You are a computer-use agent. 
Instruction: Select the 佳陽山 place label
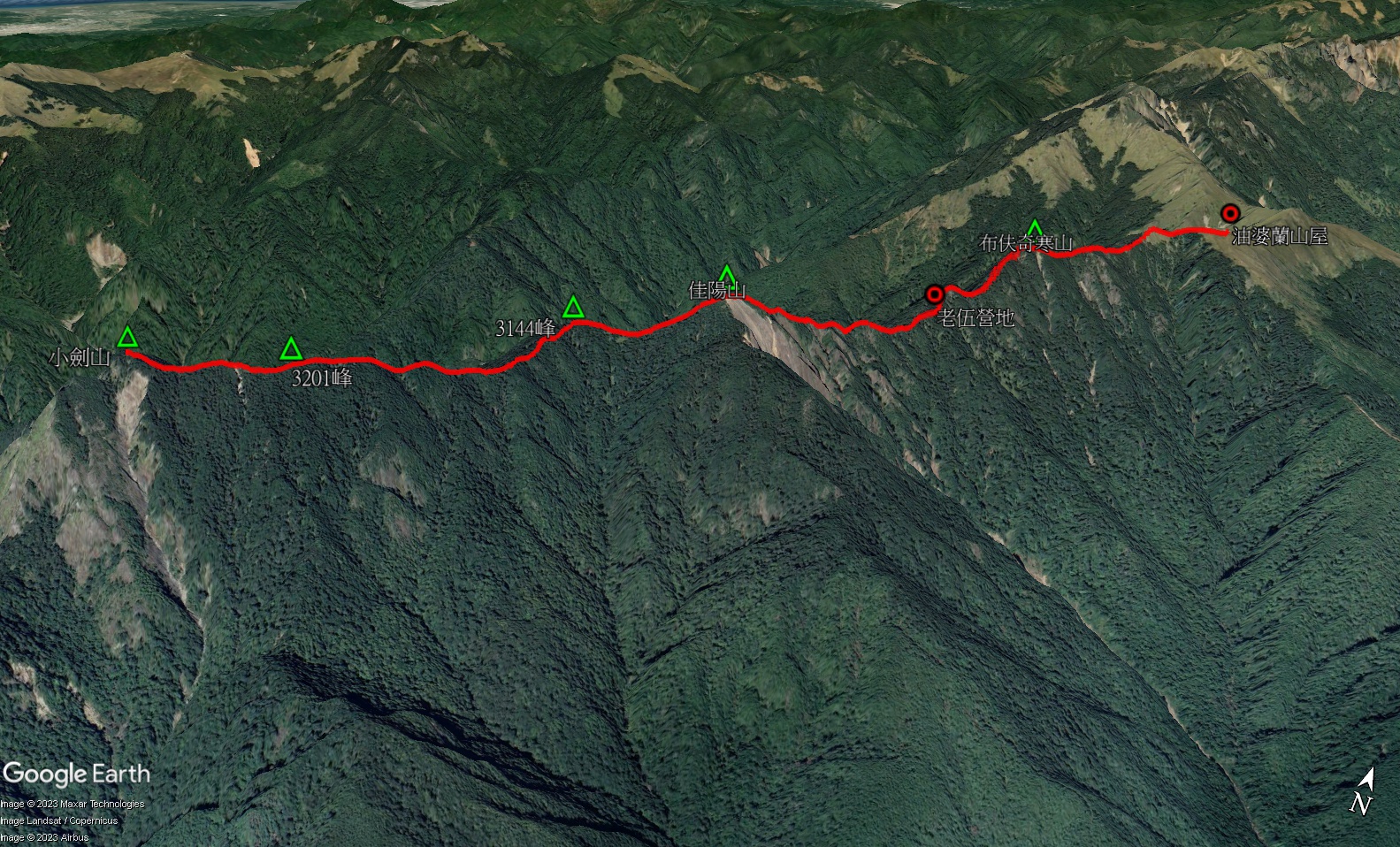(718, 290)
